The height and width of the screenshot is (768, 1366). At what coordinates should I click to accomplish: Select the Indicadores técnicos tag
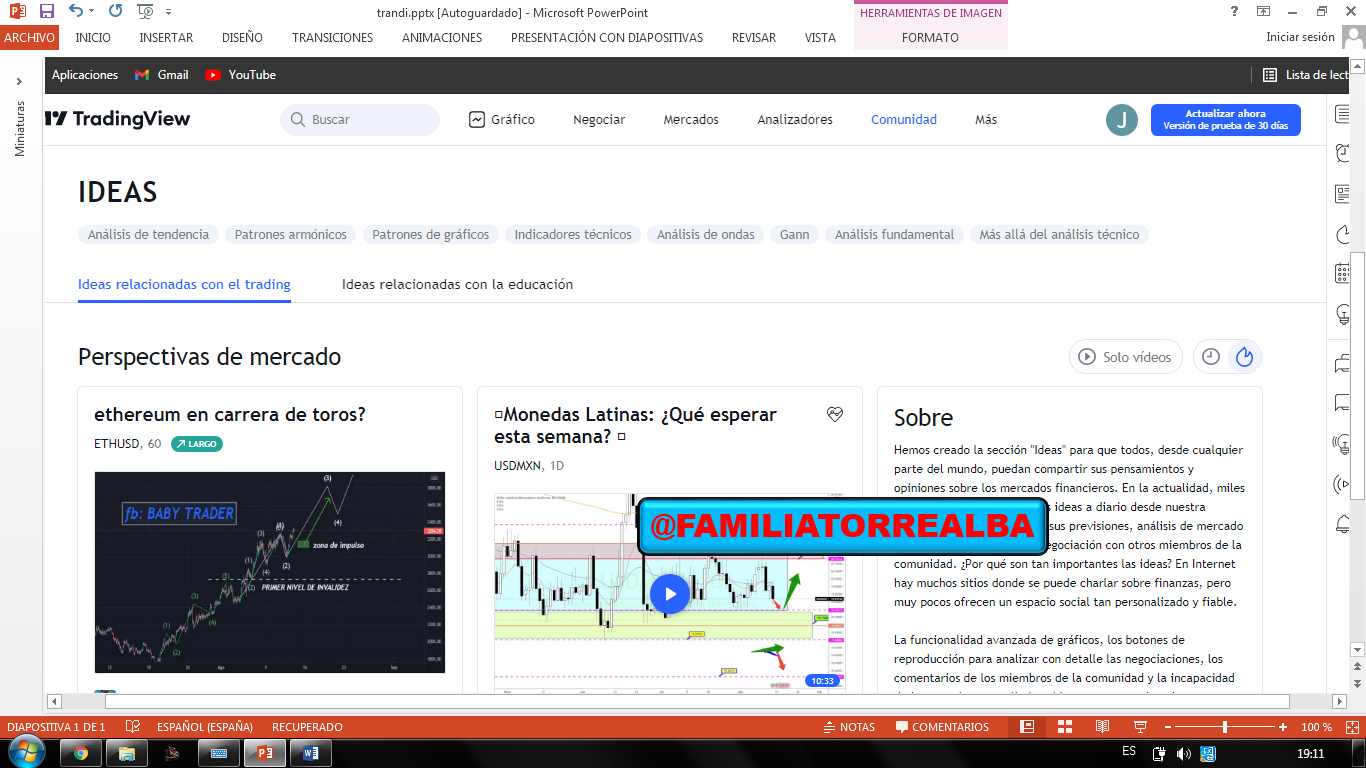click(573, 235)
